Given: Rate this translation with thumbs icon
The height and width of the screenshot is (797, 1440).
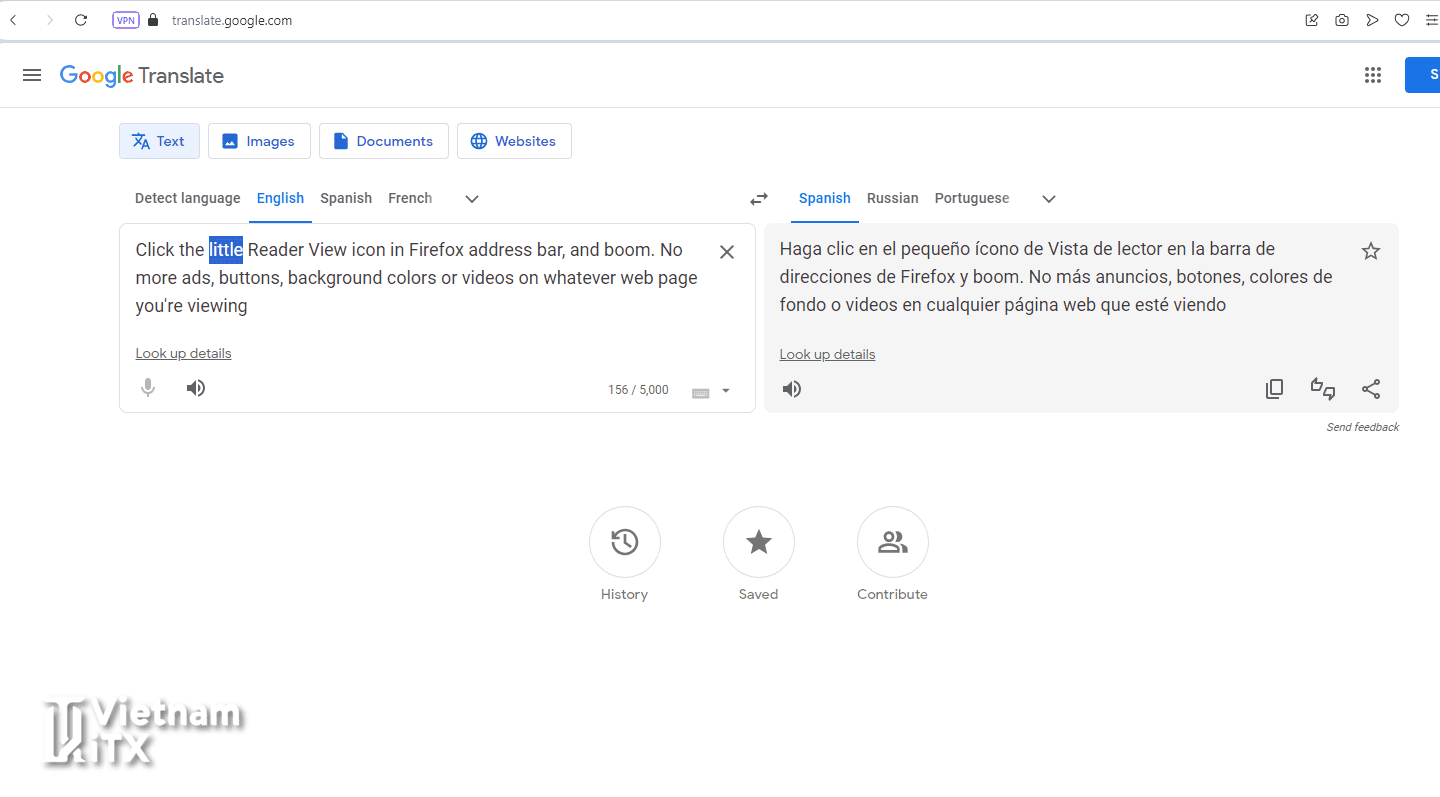Looking at the screenshot, I should coord(1323,389).
